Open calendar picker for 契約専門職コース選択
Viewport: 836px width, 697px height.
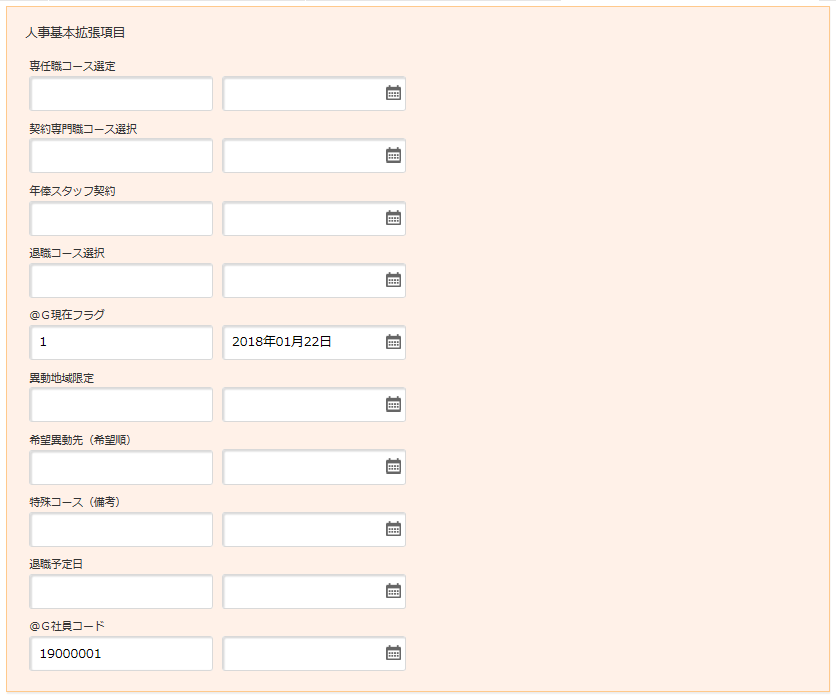(x=393, y=155)
